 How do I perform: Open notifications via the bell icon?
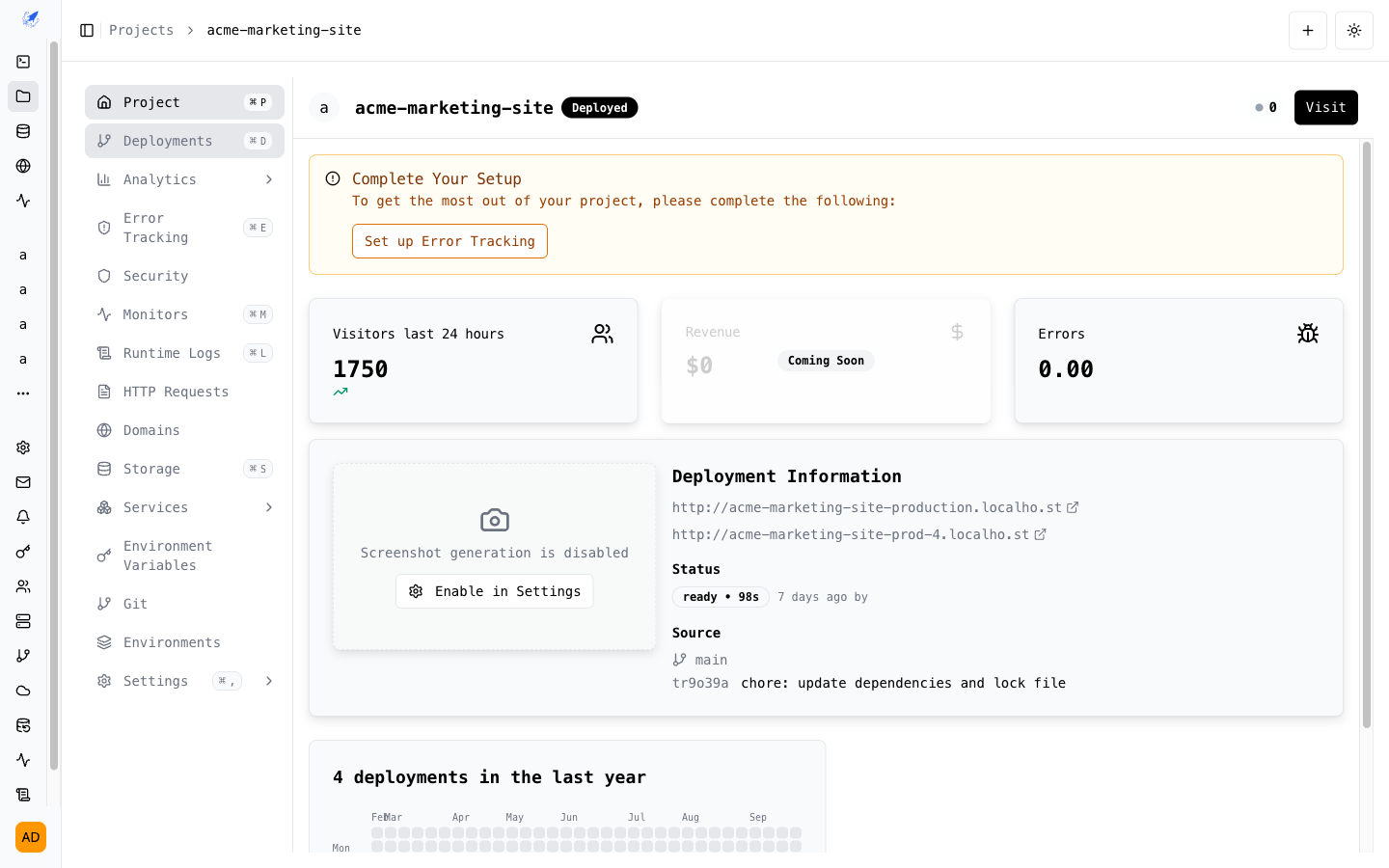(23, 517)
